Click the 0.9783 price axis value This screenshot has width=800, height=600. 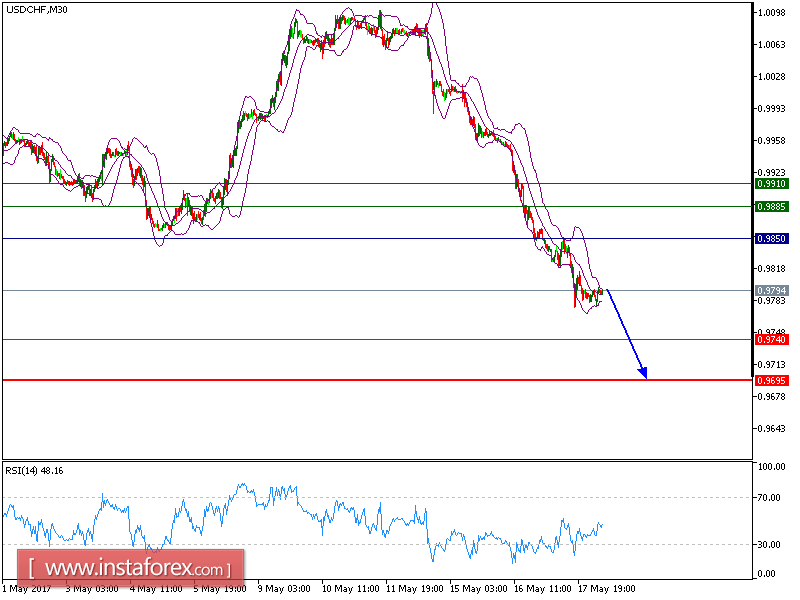[x=771, y=301]
